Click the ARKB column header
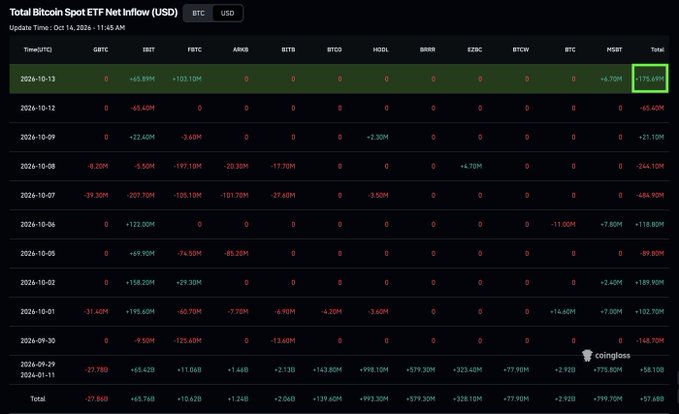The height and width of the screenshot is (414, 679). pyautogui.click(x=241, y=49)
